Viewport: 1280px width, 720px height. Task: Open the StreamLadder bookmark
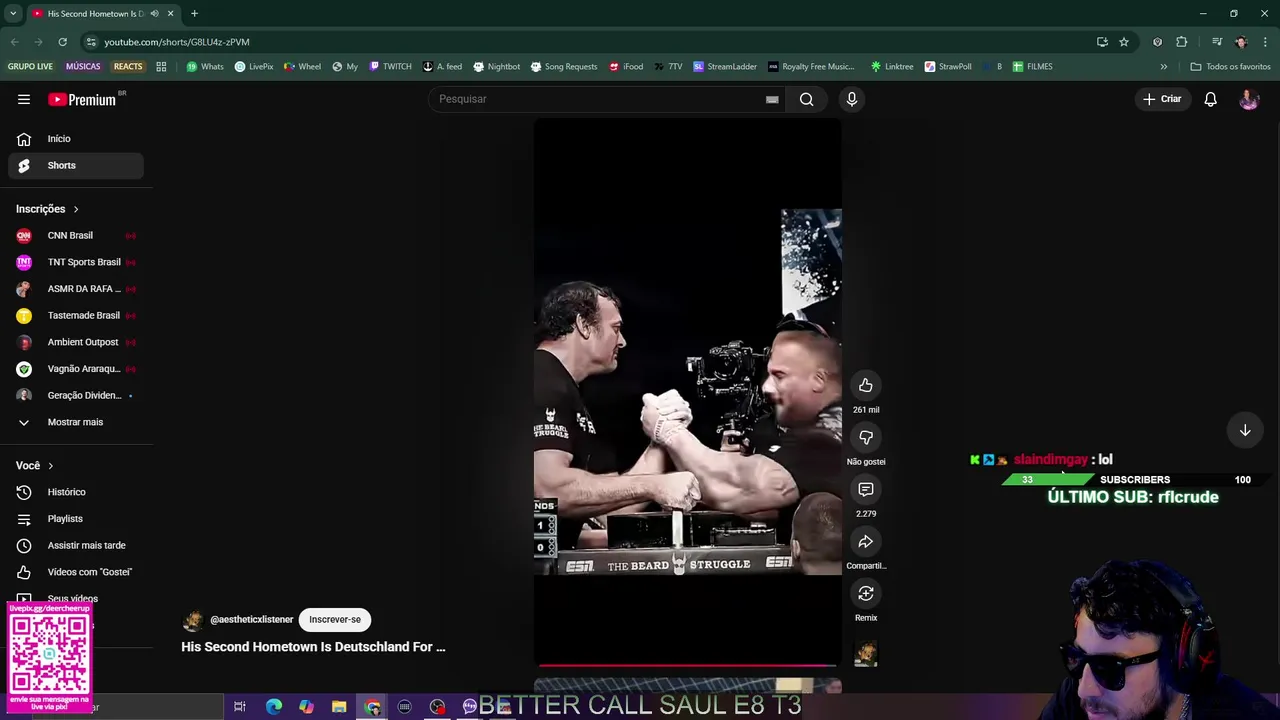[x=725, y=67]
